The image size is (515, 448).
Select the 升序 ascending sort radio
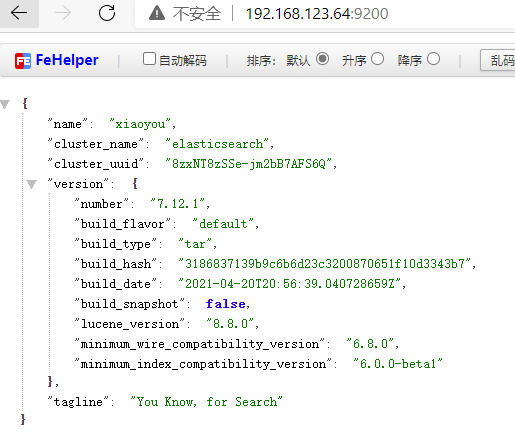pos(377,59)
